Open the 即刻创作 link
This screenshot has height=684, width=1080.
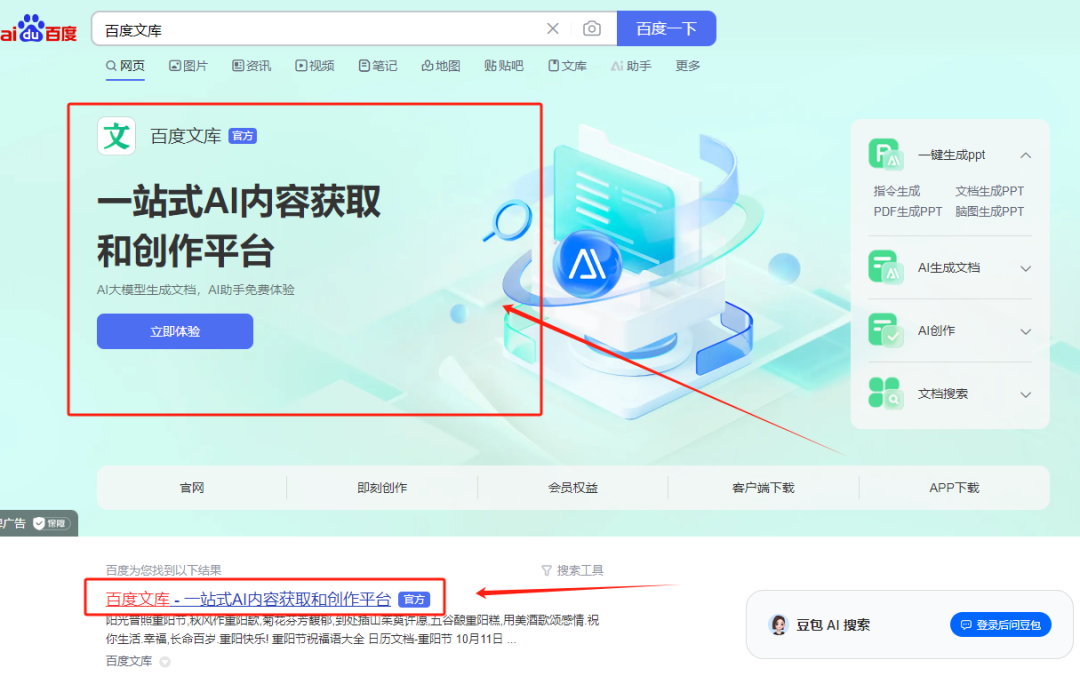pyautogui.click(x=382, y=488)
